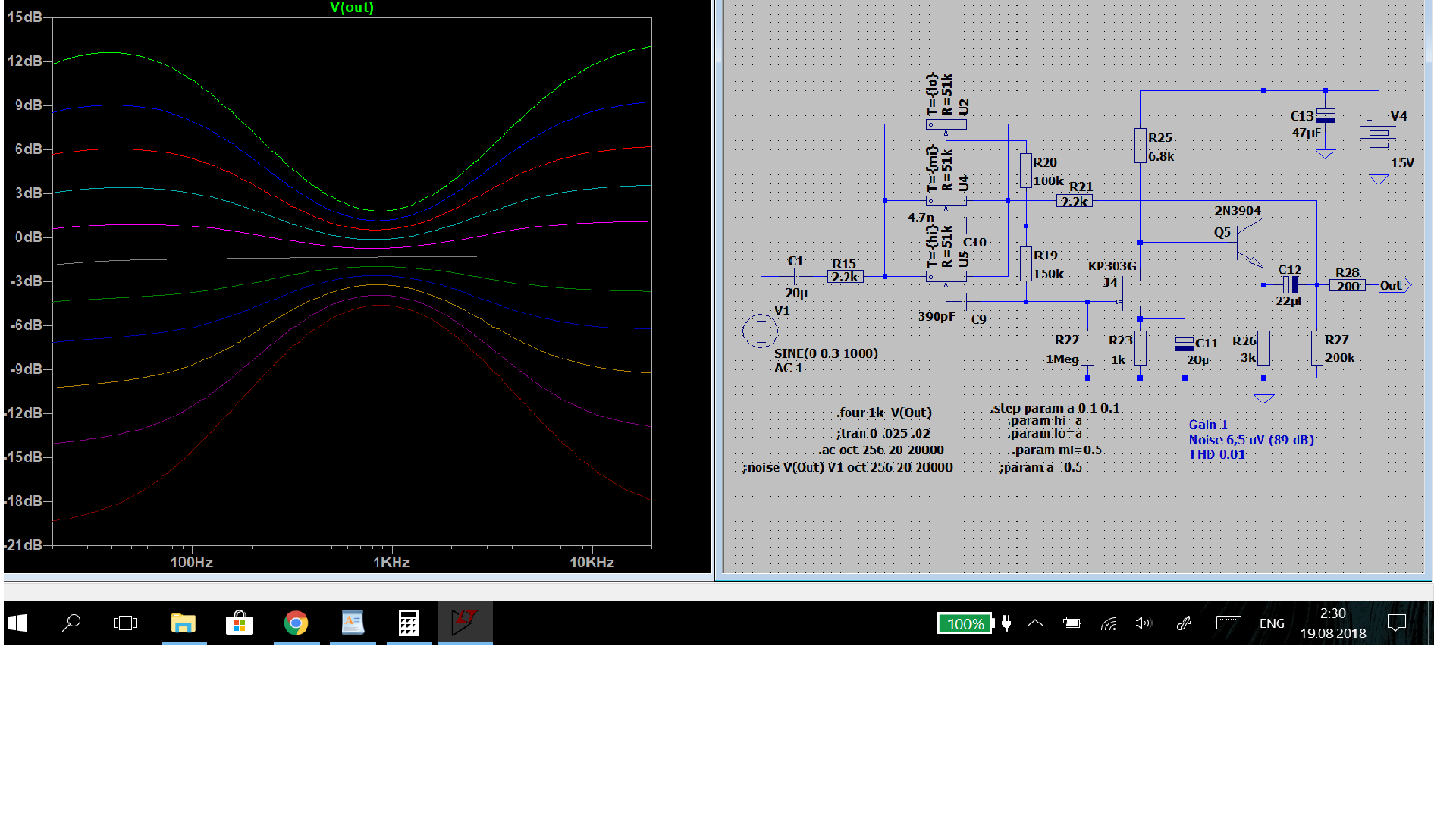This screenshot has width=1456, height=819.
Task: Open File Explorer from the taskbar
Action: pos(184,623)
